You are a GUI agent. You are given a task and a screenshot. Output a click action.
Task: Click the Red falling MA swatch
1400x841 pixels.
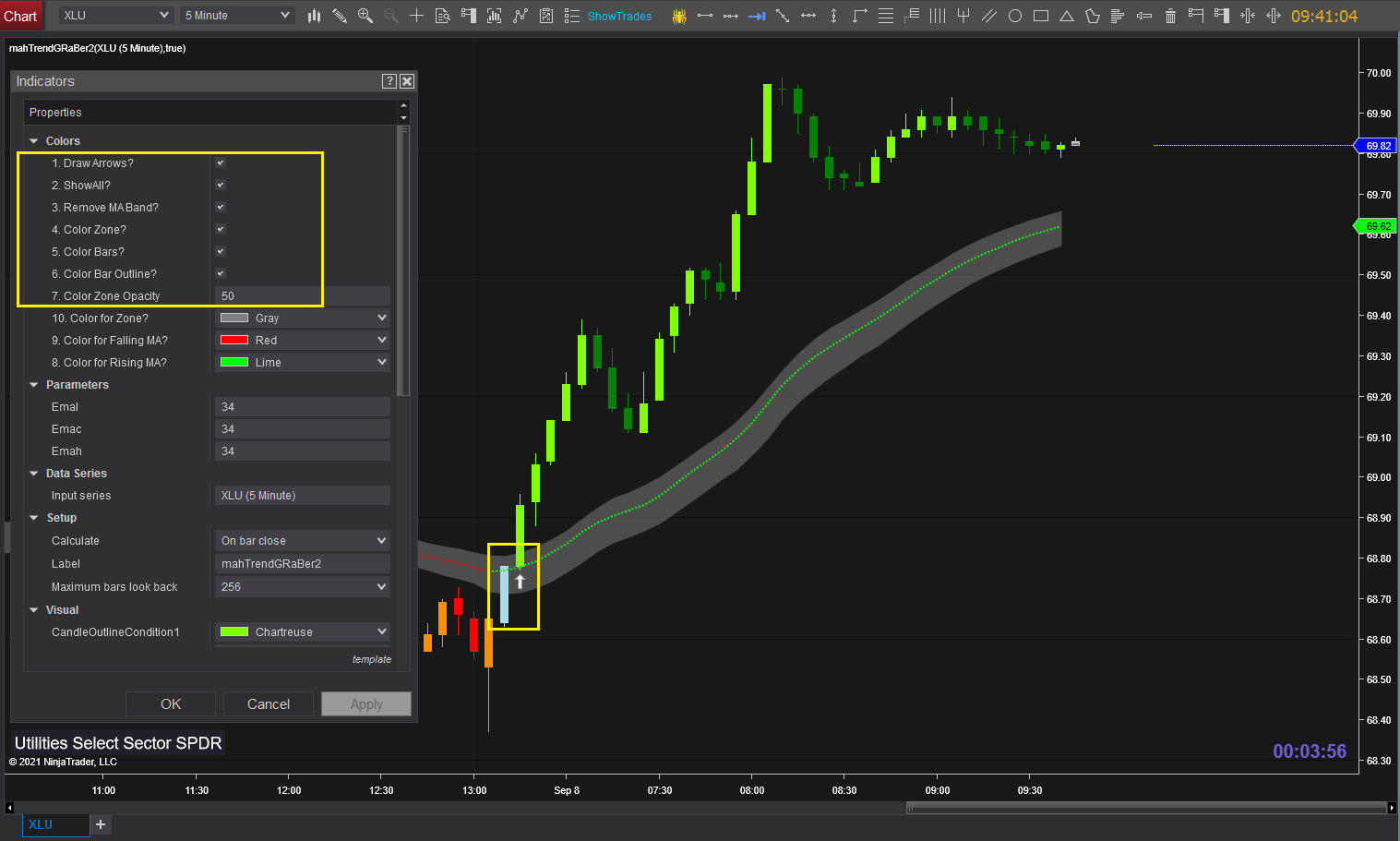coord(234,341)
